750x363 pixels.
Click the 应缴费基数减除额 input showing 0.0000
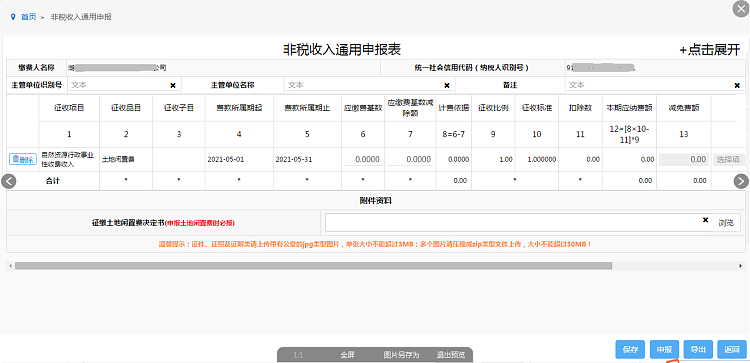tap(410, 159)
